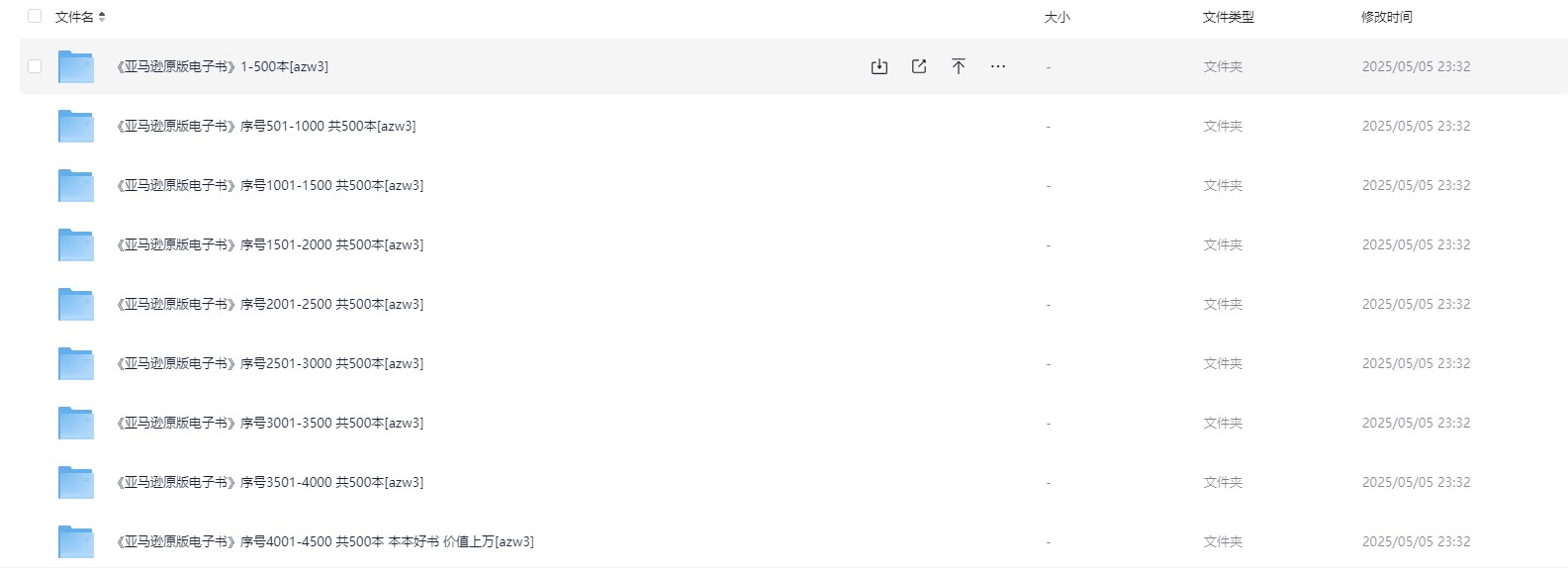Select file name 序号1001-1500 共500本[azw3]
Image resolution: width=1568 pixels, height=577 pixels.
pos(270,185)
